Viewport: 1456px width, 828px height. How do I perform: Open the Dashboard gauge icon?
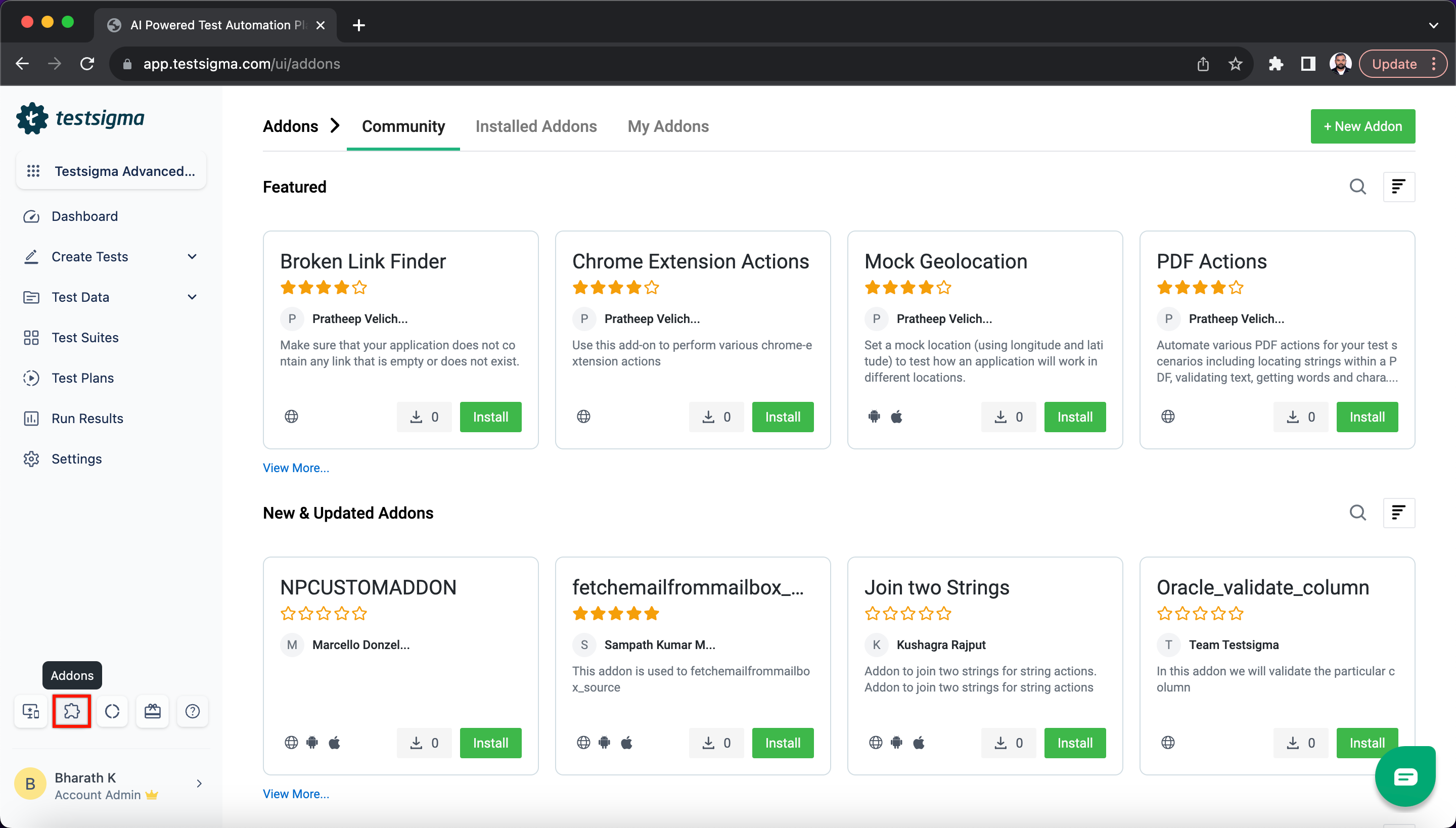(x=31, y=216)
